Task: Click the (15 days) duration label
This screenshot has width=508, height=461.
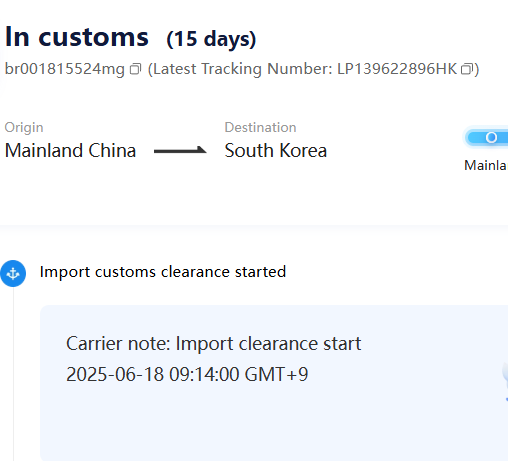Action: (x=211, y=39)
